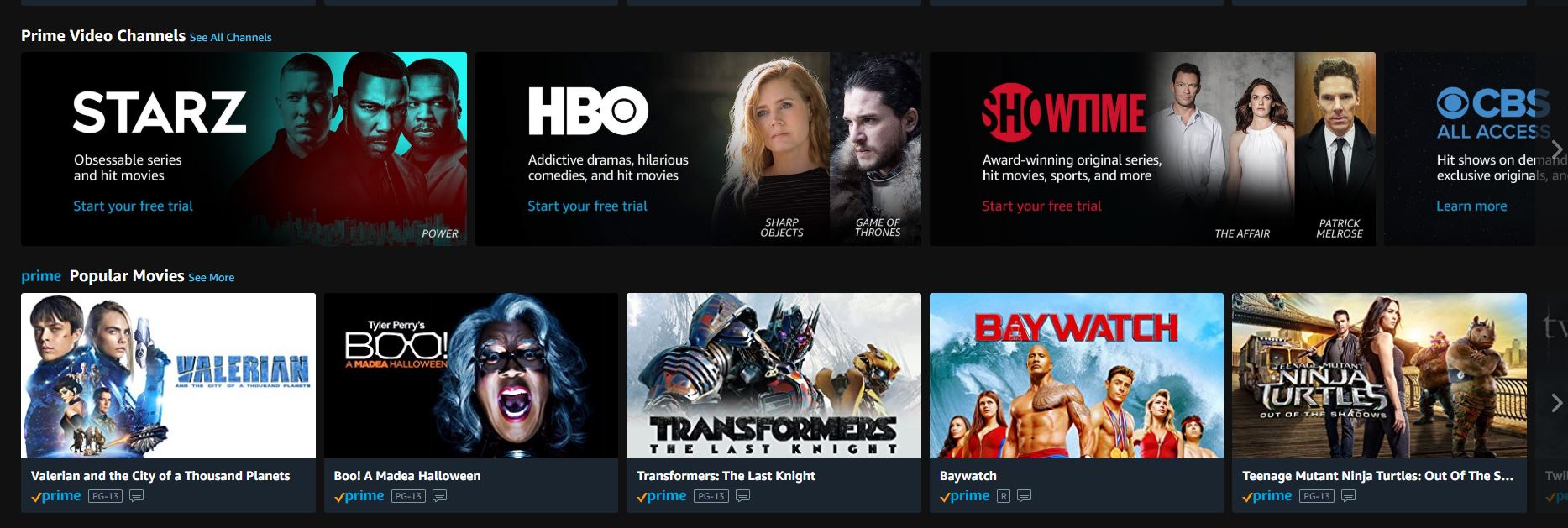Advance the Popular Movies carousel with right chevron
This screenshot has width=1568, height=528.
click(1556, 403)
